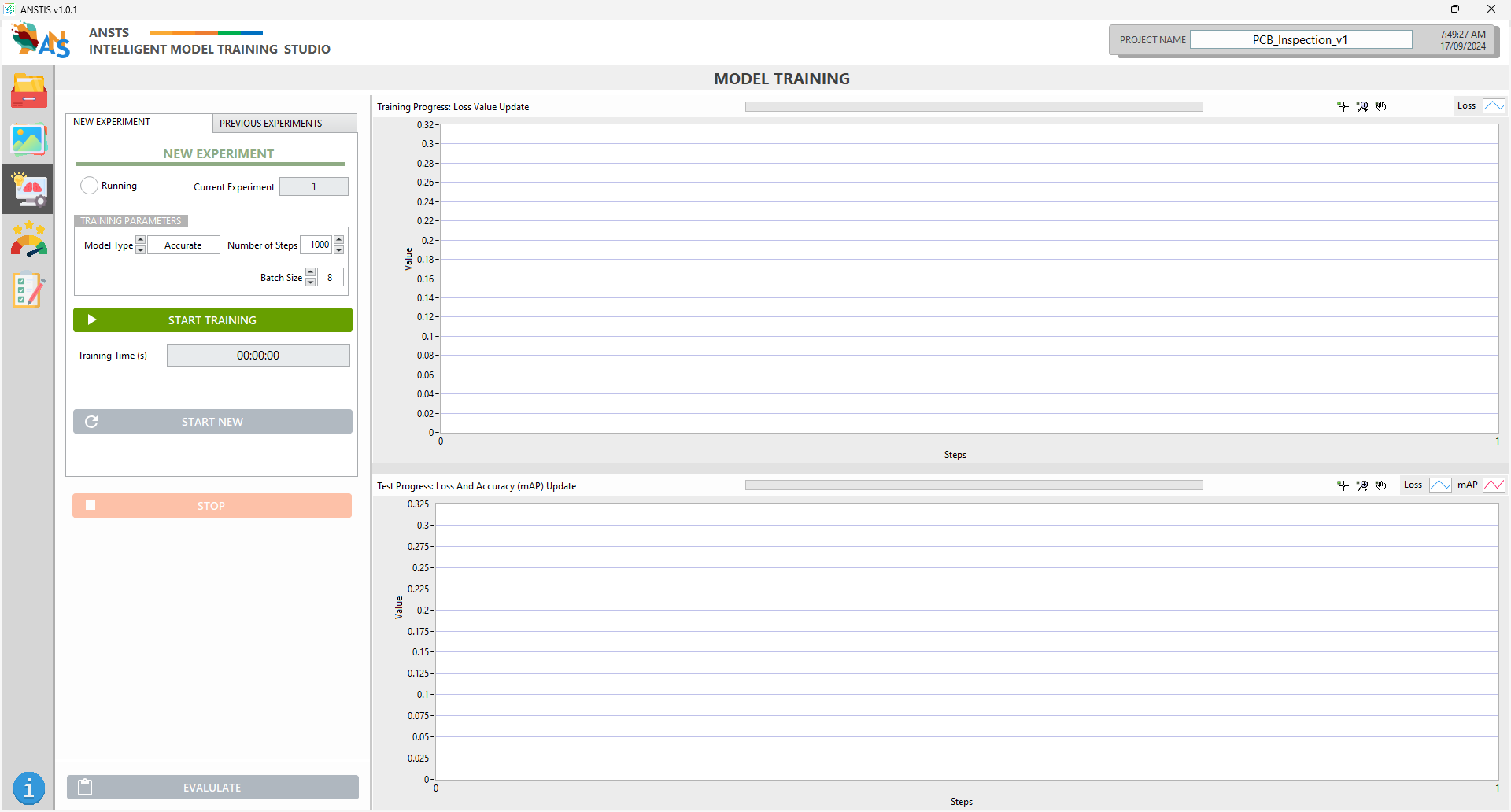The height and width of the screenshot is (812, 1511).
Task: Click test progress bar
Action: (973, 485)
